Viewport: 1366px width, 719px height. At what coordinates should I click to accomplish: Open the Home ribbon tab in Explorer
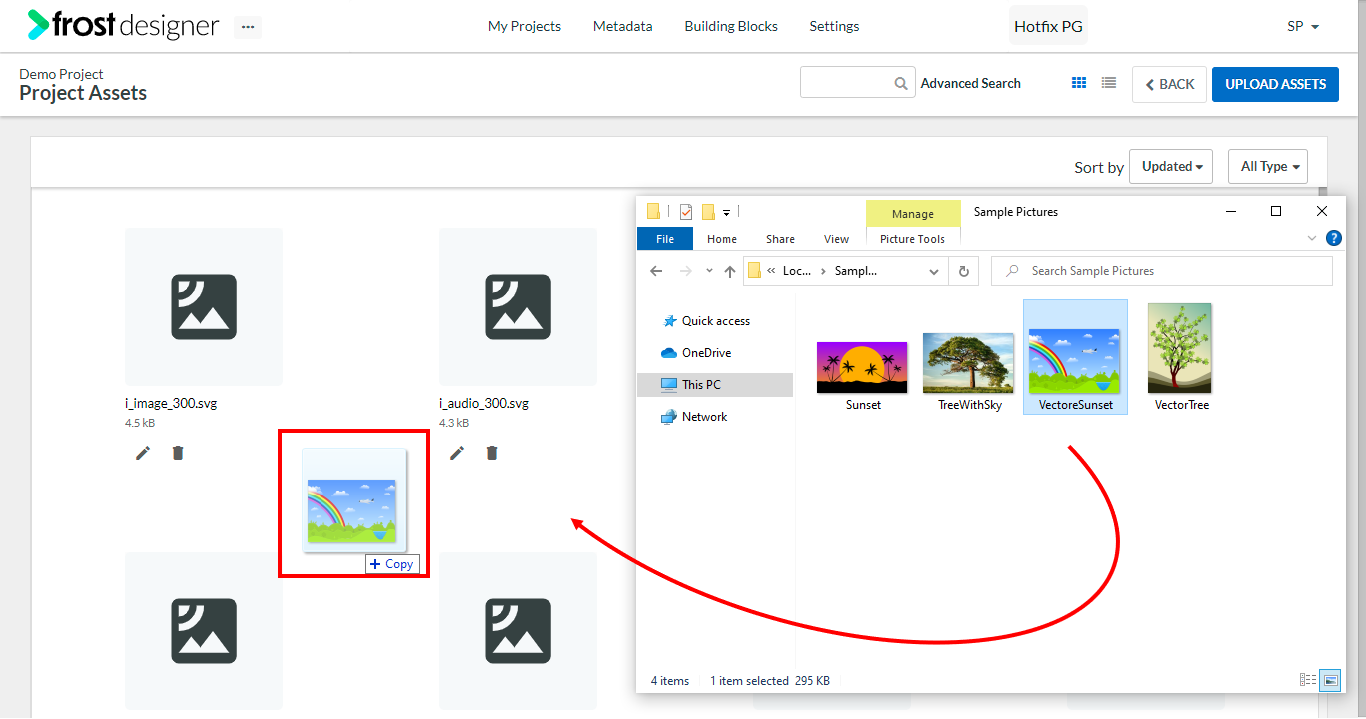click(722, 239)
